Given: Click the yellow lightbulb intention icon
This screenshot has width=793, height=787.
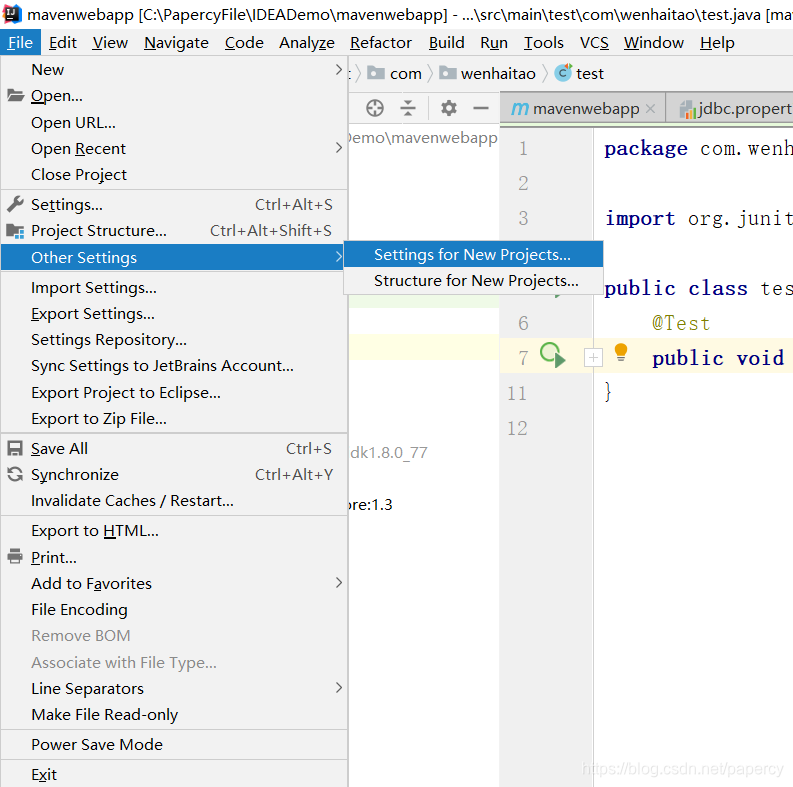Looking at the screenshot, I should coord(621,352).
